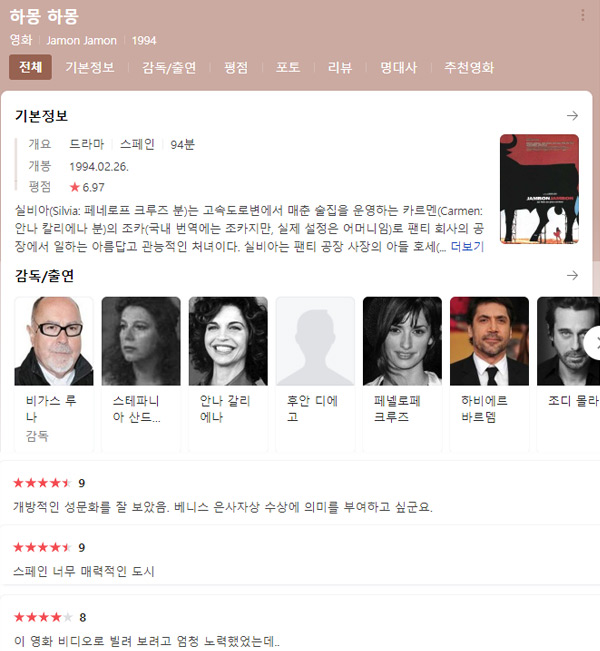View the 추천영화 tab
Viewport: 600px width, 651px height.
coord(469,67)
